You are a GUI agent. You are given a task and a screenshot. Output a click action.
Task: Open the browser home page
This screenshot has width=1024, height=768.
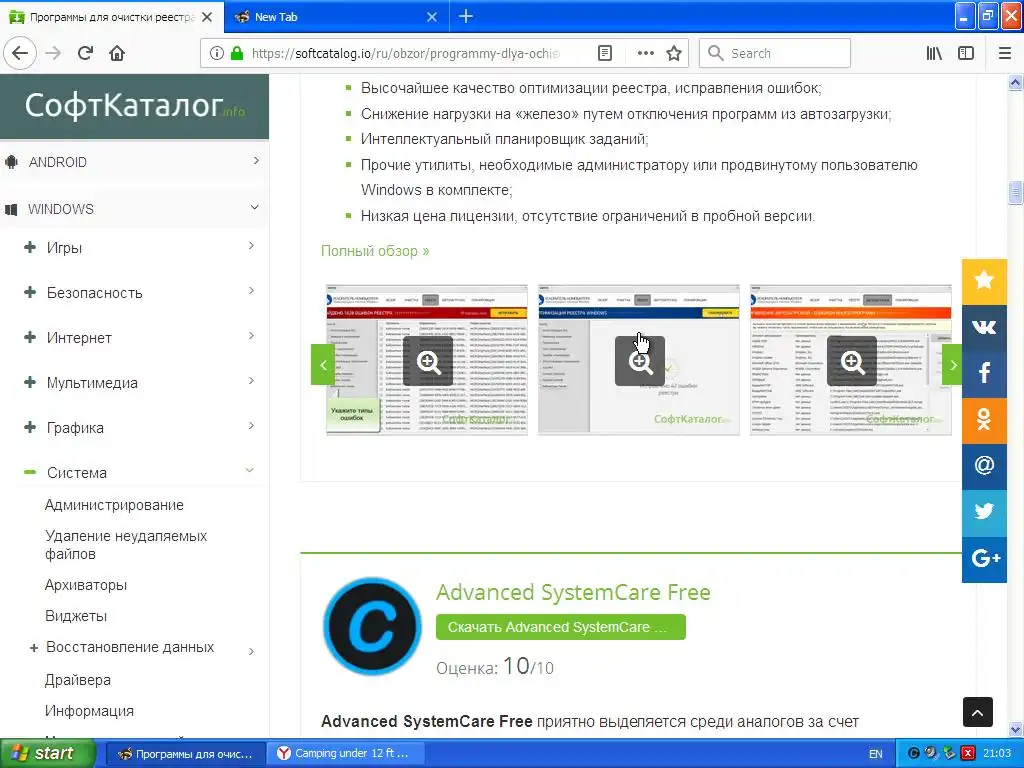click(x=117, y=53)
